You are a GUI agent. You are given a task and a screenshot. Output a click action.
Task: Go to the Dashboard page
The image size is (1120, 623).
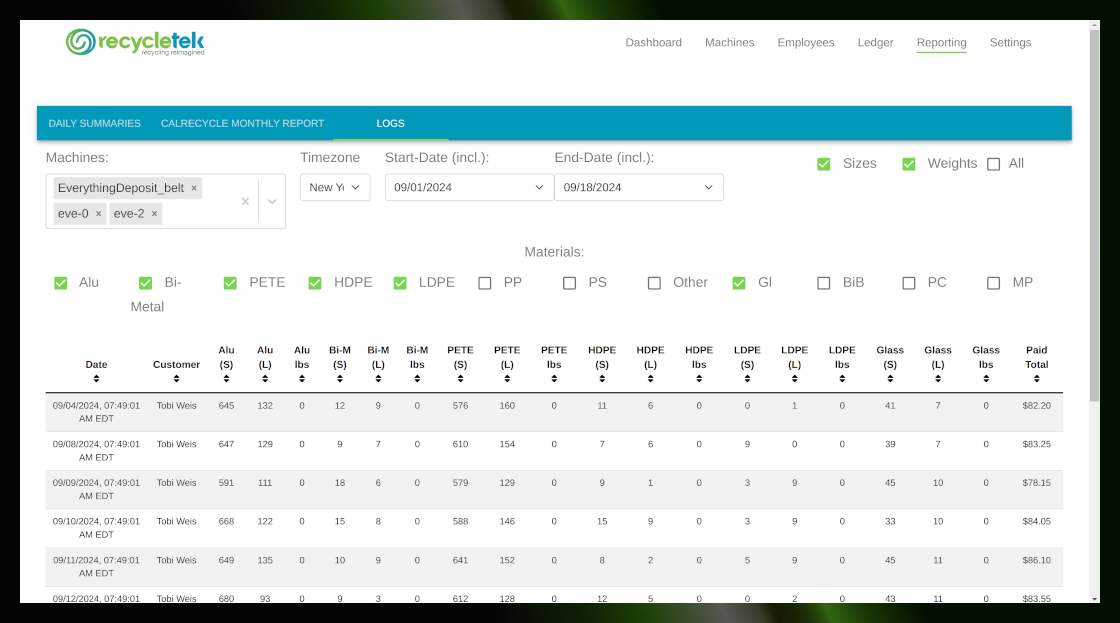pyautogui.click(x=653, y=43)
